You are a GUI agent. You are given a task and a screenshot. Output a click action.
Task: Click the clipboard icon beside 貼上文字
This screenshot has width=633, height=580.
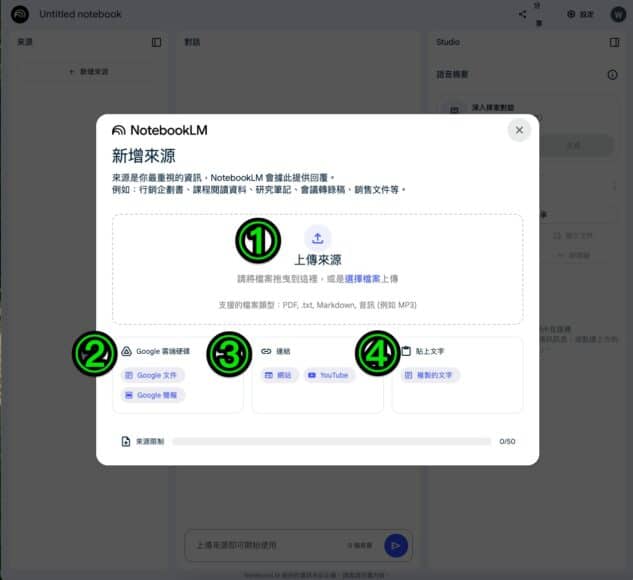[406, 351]
